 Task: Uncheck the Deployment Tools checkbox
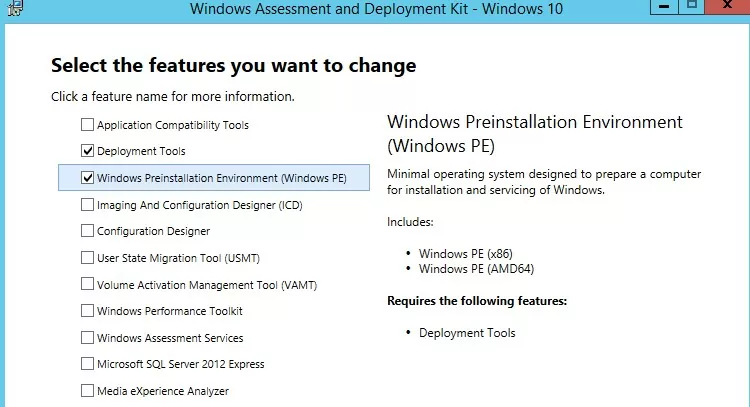tap(87, 151)
